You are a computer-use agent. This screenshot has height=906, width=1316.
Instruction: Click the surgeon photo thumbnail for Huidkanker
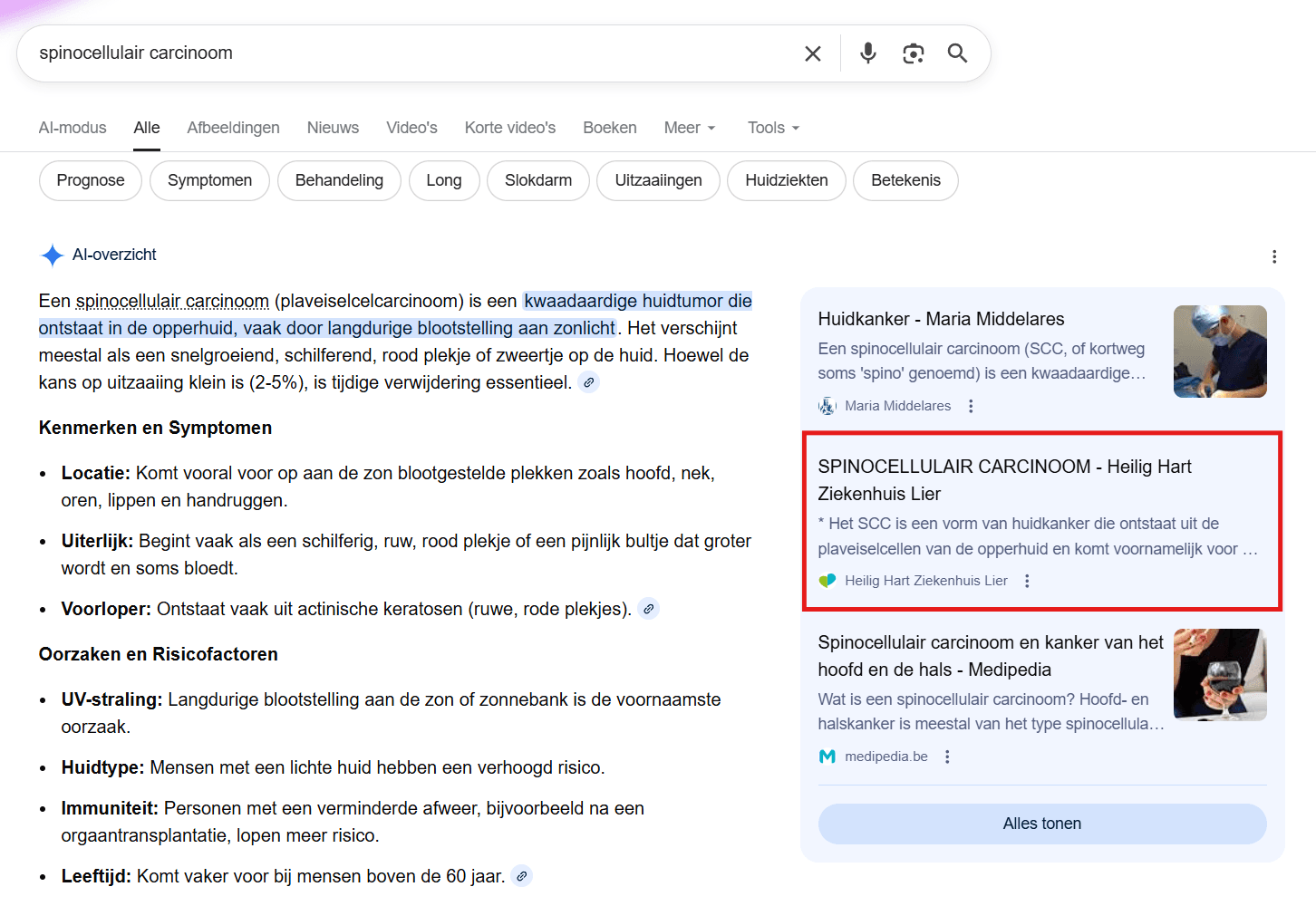[1220, 352]
